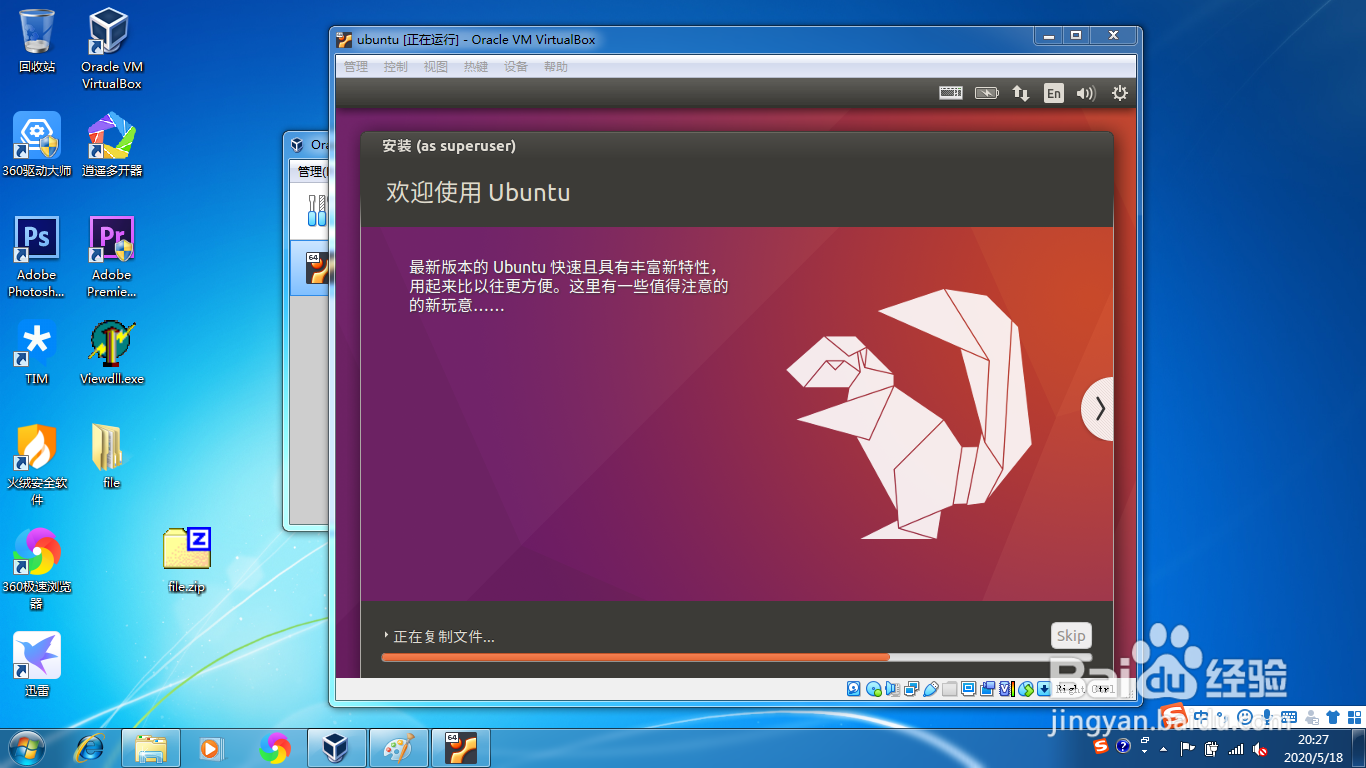Open the Windows Start menu
This screenshot has width=1366, height=768.
pyautogui.click(x=28, y=747)
